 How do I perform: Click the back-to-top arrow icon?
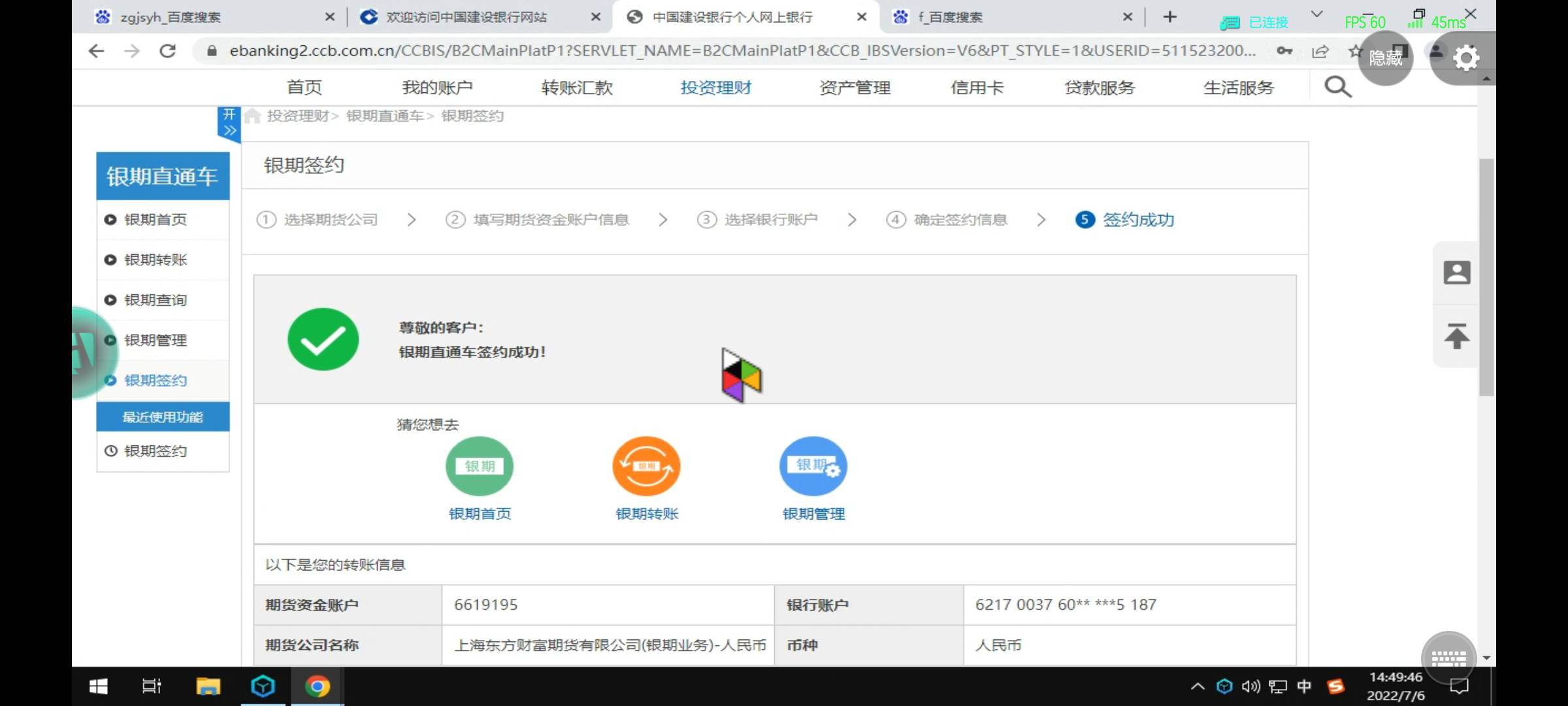pyautogui.click(x=1456, y=336)
